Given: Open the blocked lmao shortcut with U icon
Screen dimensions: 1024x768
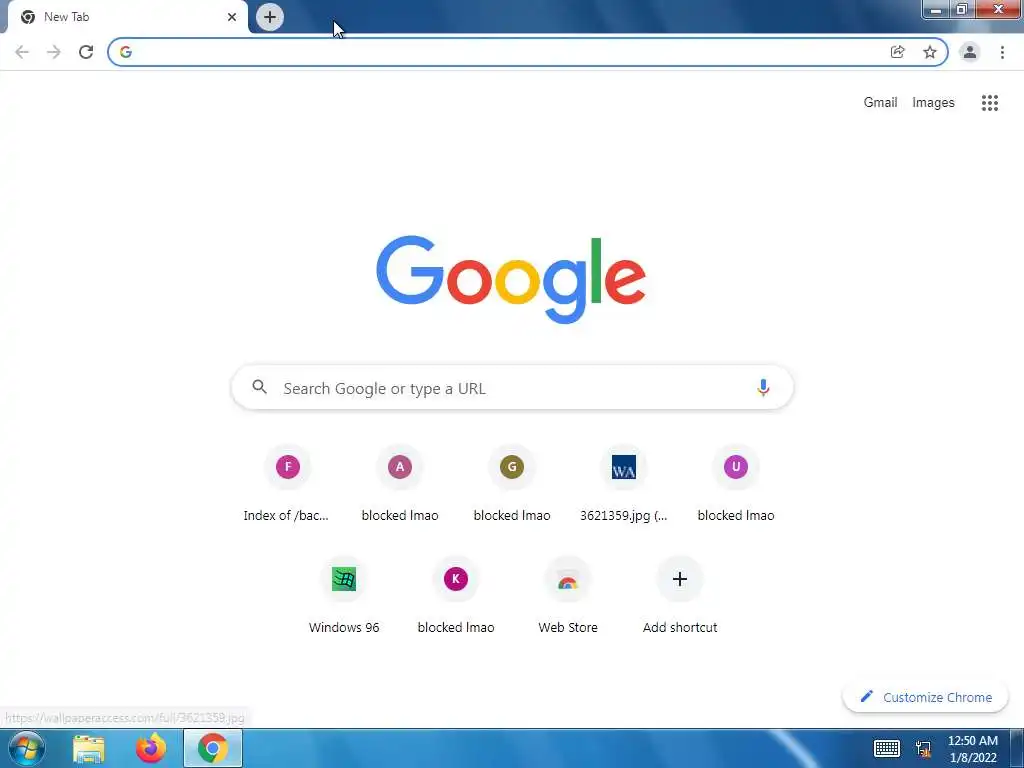Looking at the screenshot, I should 736,484.
